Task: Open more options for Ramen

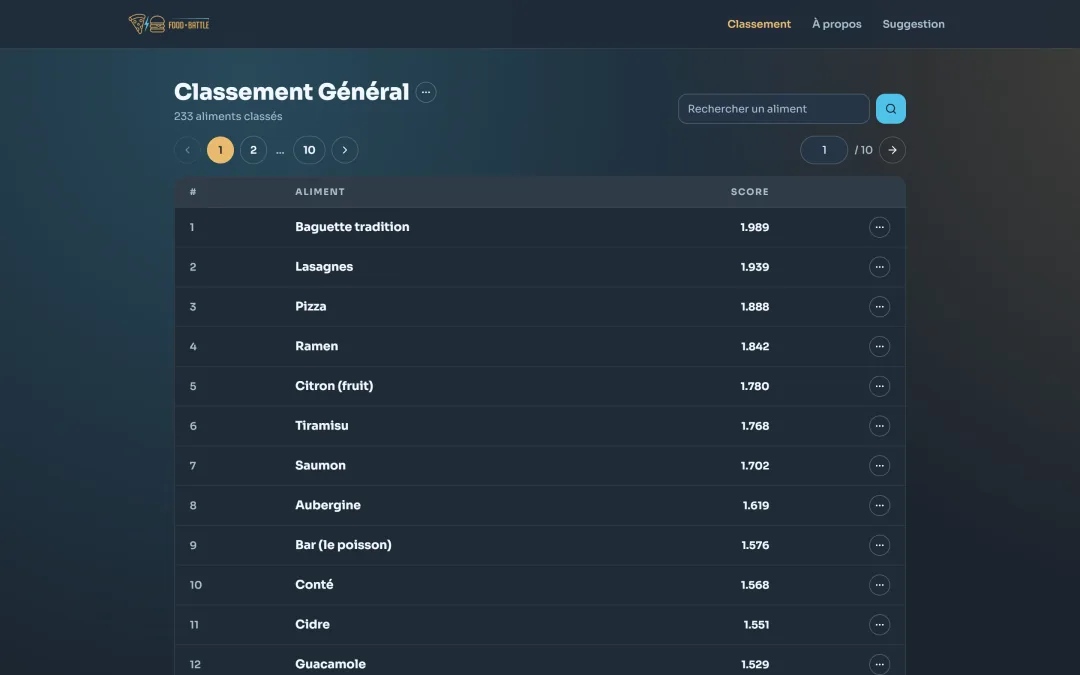Action: 880,346
